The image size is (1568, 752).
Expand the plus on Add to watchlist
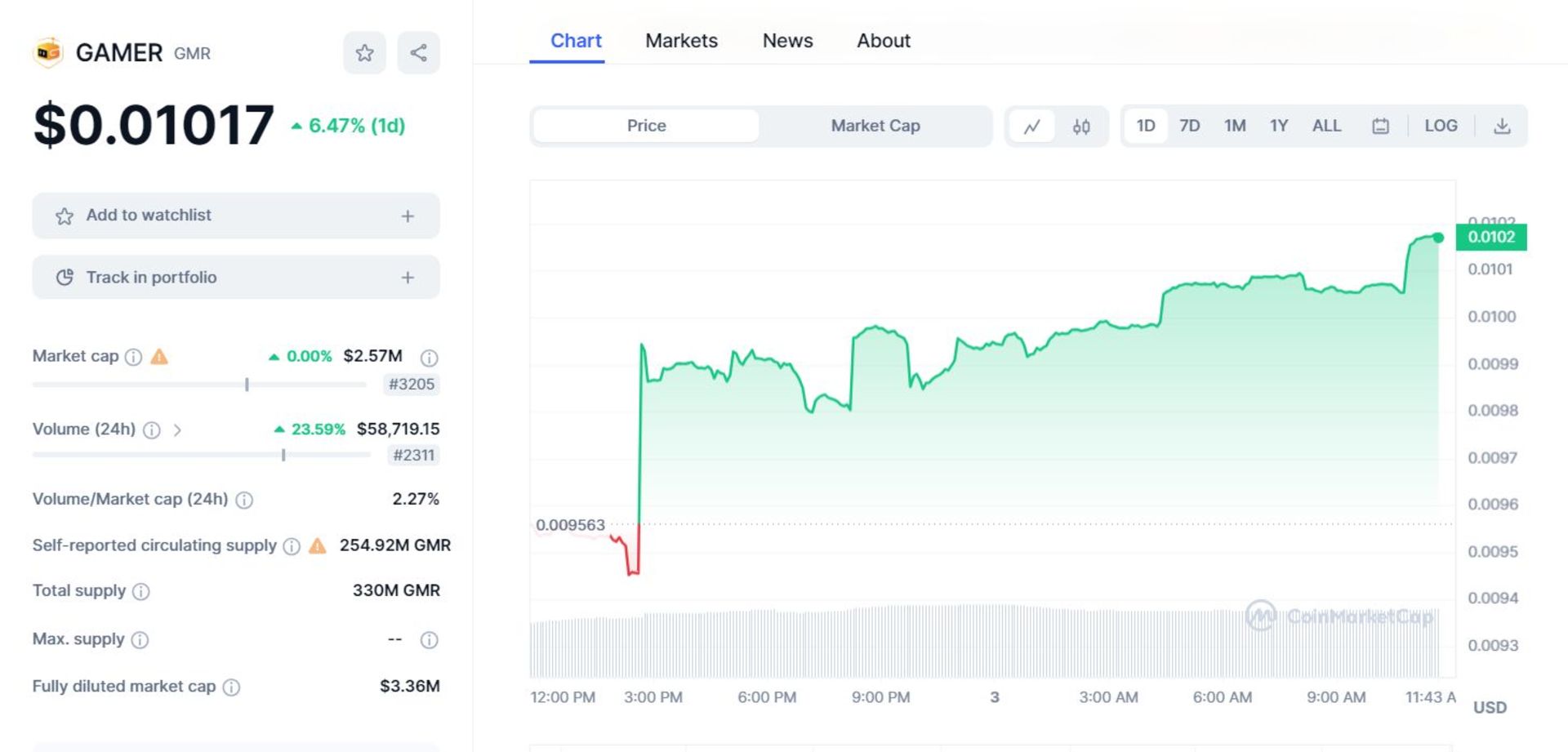coord(408,216)
